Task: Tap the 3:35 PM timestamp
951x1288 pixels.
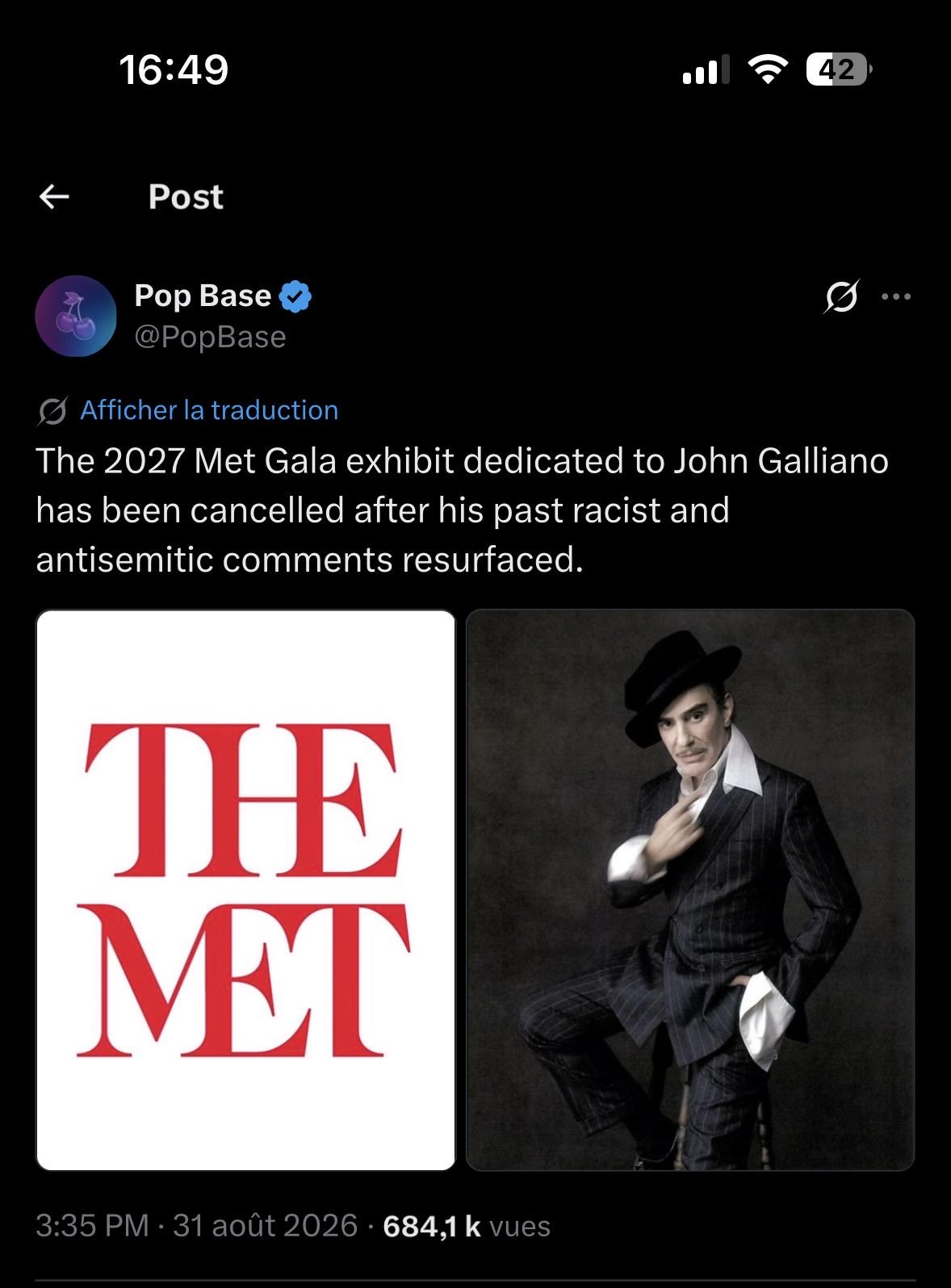Action: click(92, 1226)
